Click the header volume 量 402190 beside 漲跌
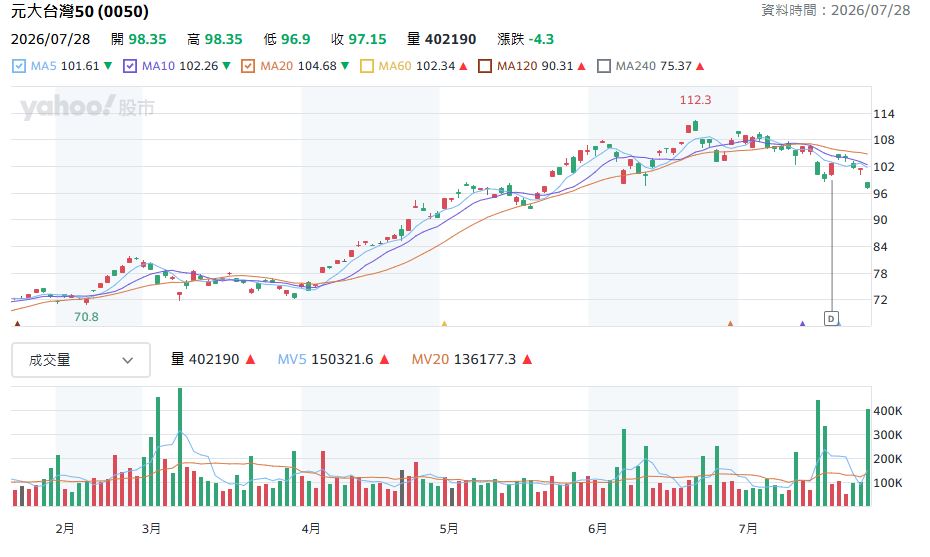The image size is (930, 557). 441,40
